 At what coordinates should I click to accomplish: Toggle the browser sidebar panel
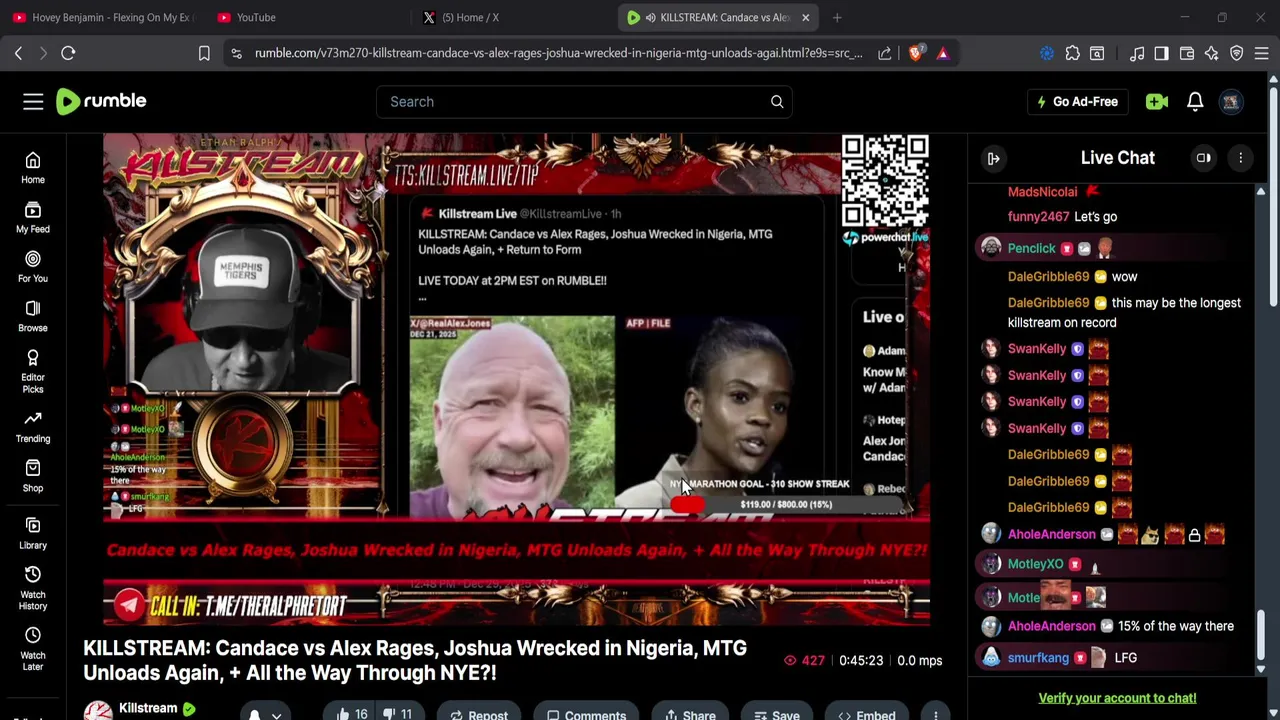[x=1161, y=53]
